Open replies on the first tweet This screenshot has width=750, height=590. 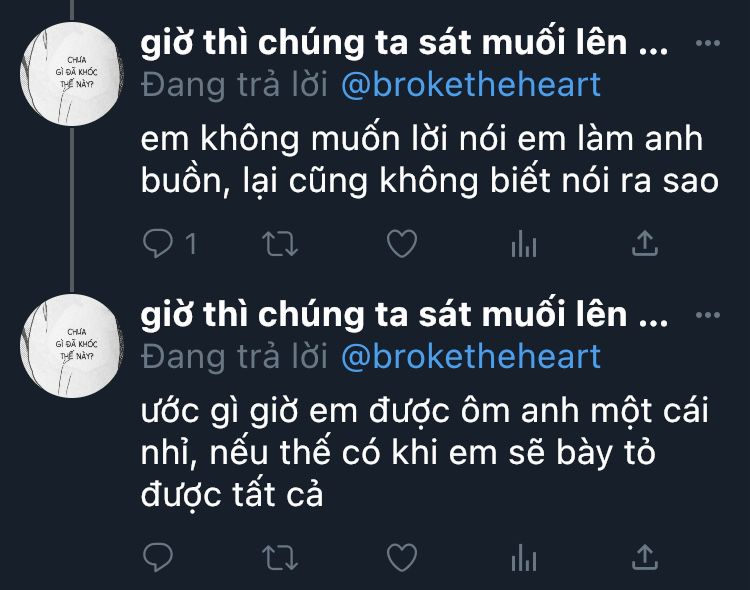(x=169, y=243)
